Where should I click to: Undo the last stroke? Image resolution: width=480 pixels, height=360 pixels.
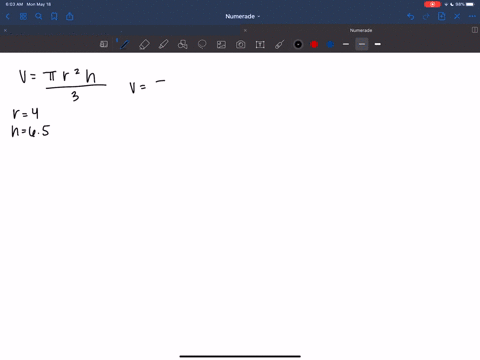pos(411,16)
